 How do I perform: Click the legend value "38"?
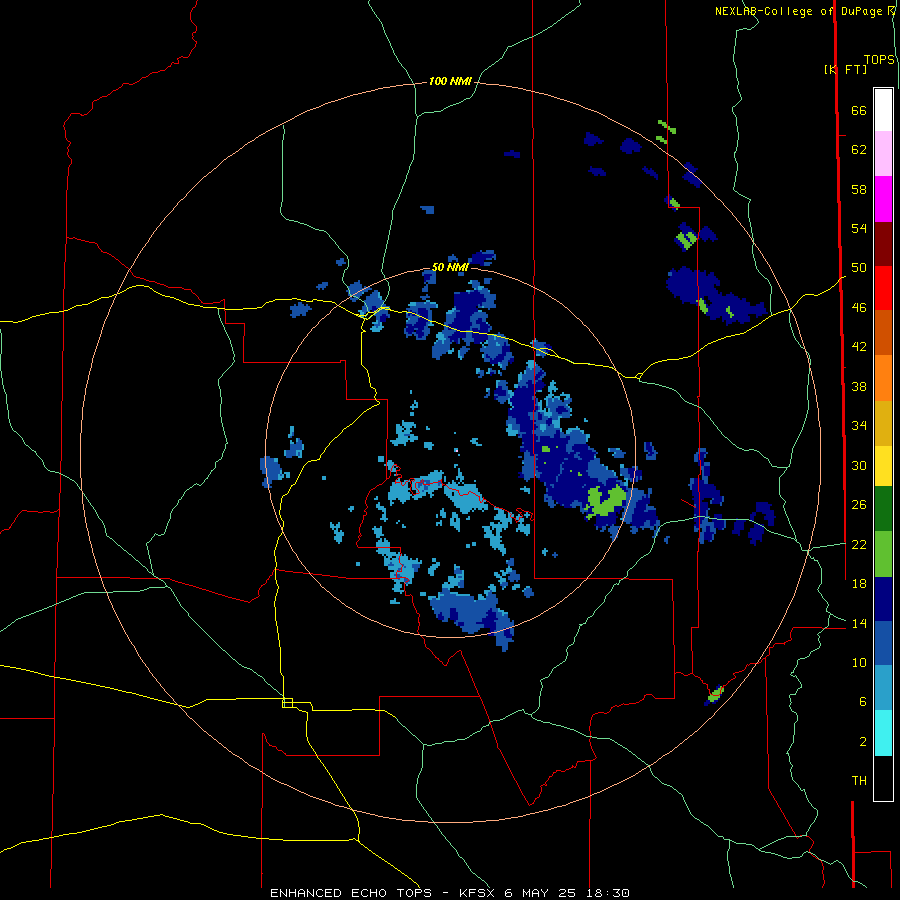click(859, 387)
